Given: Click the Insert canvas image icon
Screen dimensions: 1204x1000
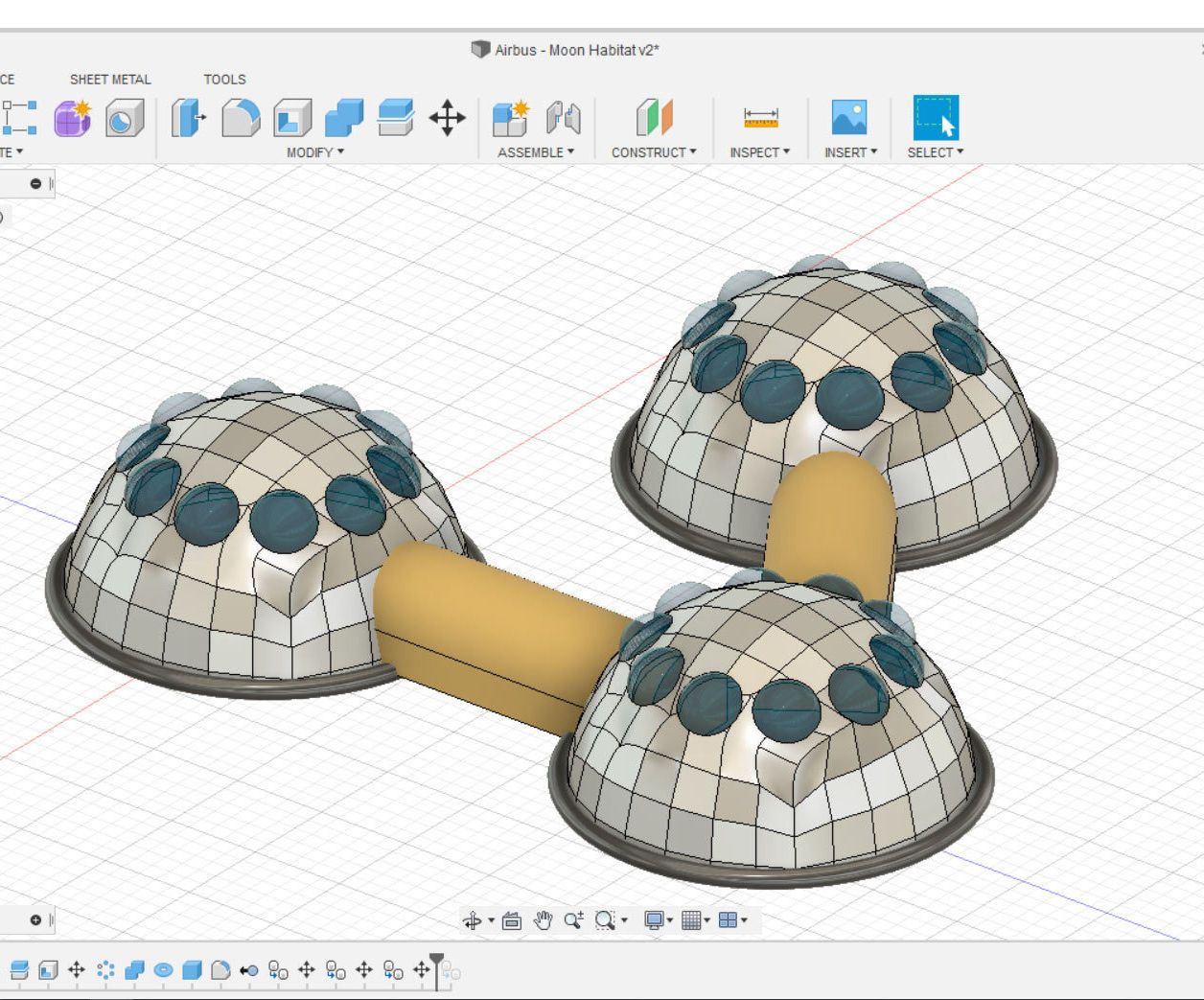Looking at the screenshot, I should [849, 118].
